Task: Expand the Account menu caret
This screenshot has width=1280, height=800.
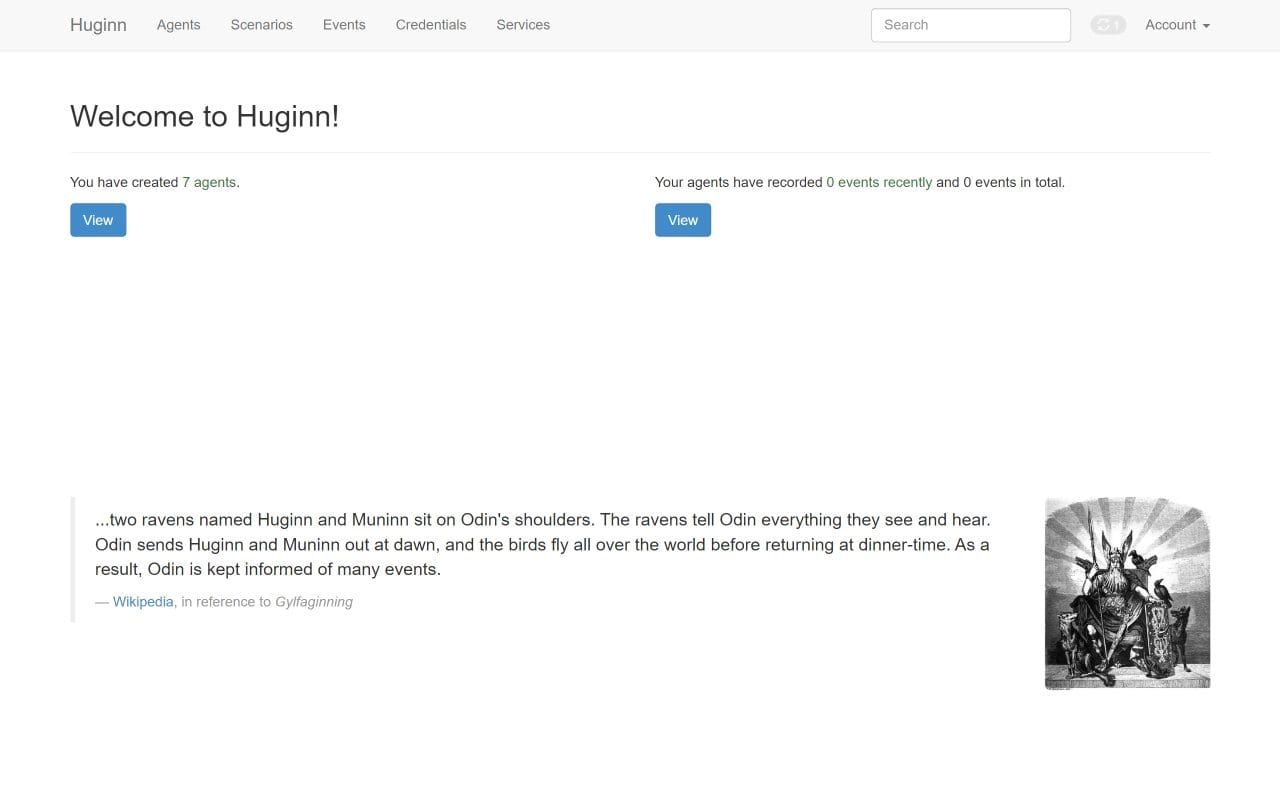Action: point(1205,28)
